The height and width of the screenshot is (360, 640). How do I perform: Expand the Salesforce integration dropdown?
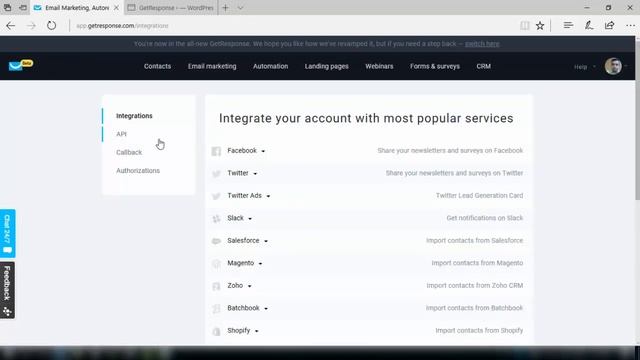click(x=266, y=241)
